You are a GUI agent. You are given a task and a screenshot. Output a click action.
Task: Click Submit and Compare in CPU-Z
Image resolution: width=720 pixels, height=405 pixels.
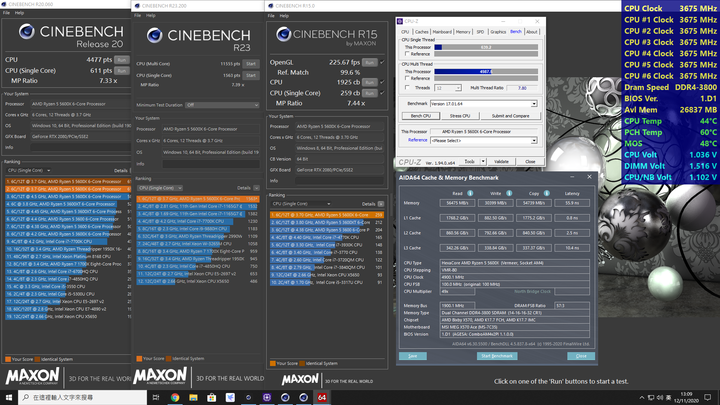tap(510, 116)
